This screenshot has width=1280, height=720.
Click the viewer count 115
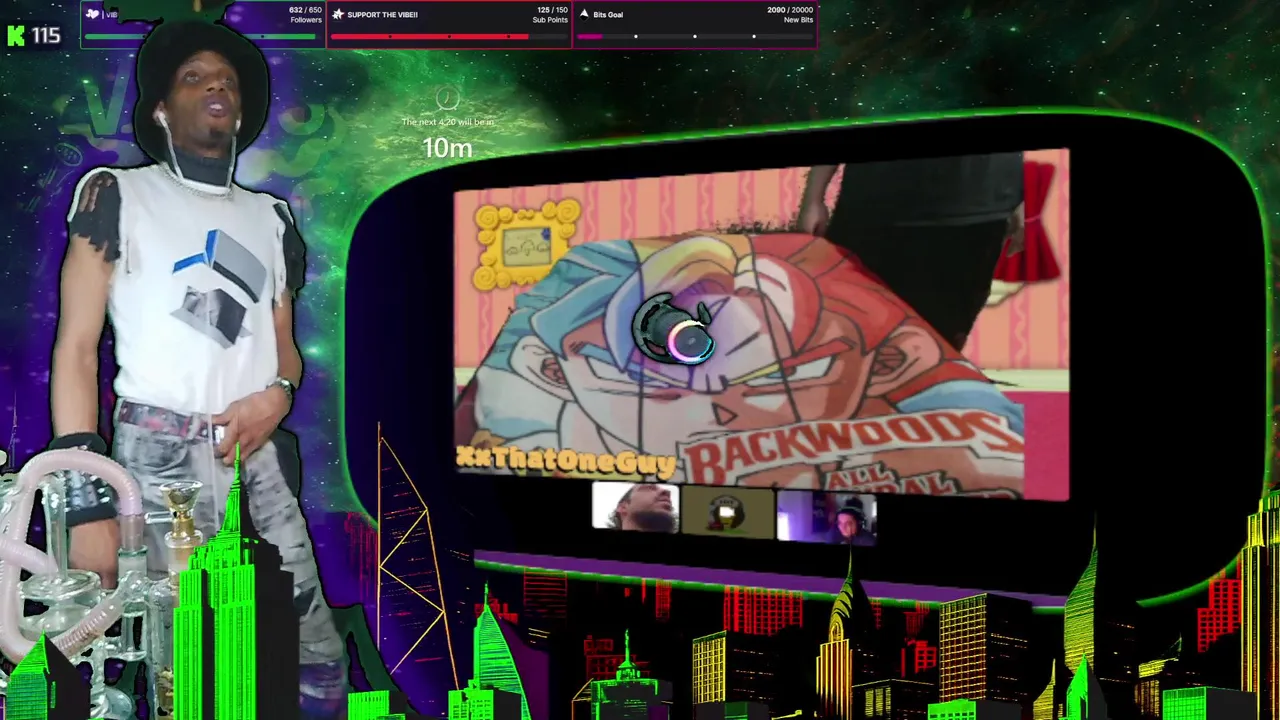(x=46, y=36)
